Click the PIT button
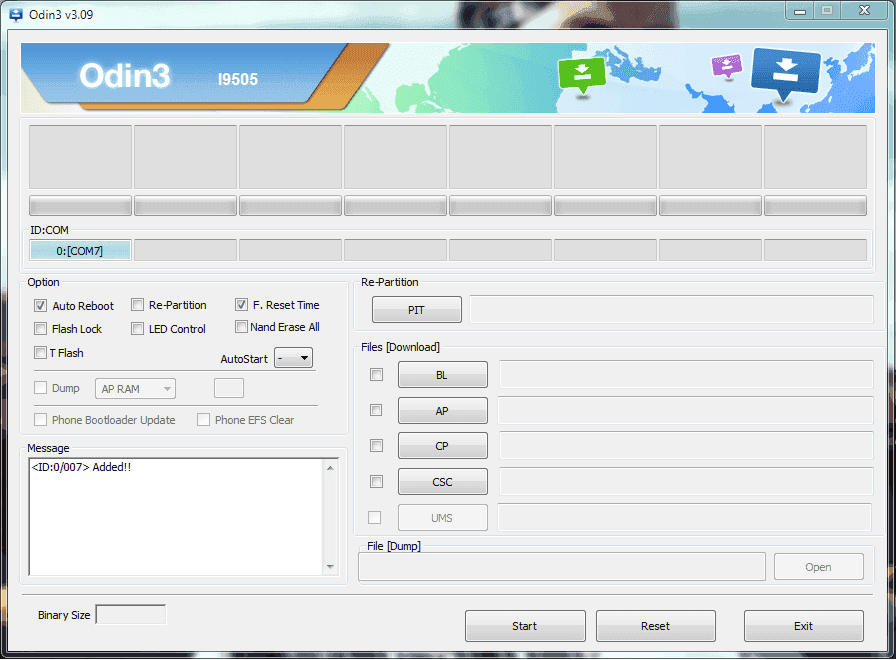 [x=417, y=310]
